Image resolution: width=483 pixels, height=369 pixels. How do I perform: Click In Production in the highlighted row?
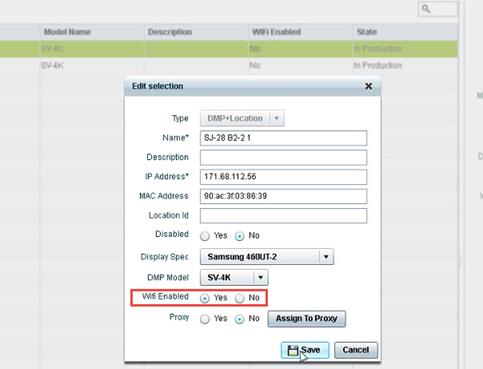[x=378, y=49]
